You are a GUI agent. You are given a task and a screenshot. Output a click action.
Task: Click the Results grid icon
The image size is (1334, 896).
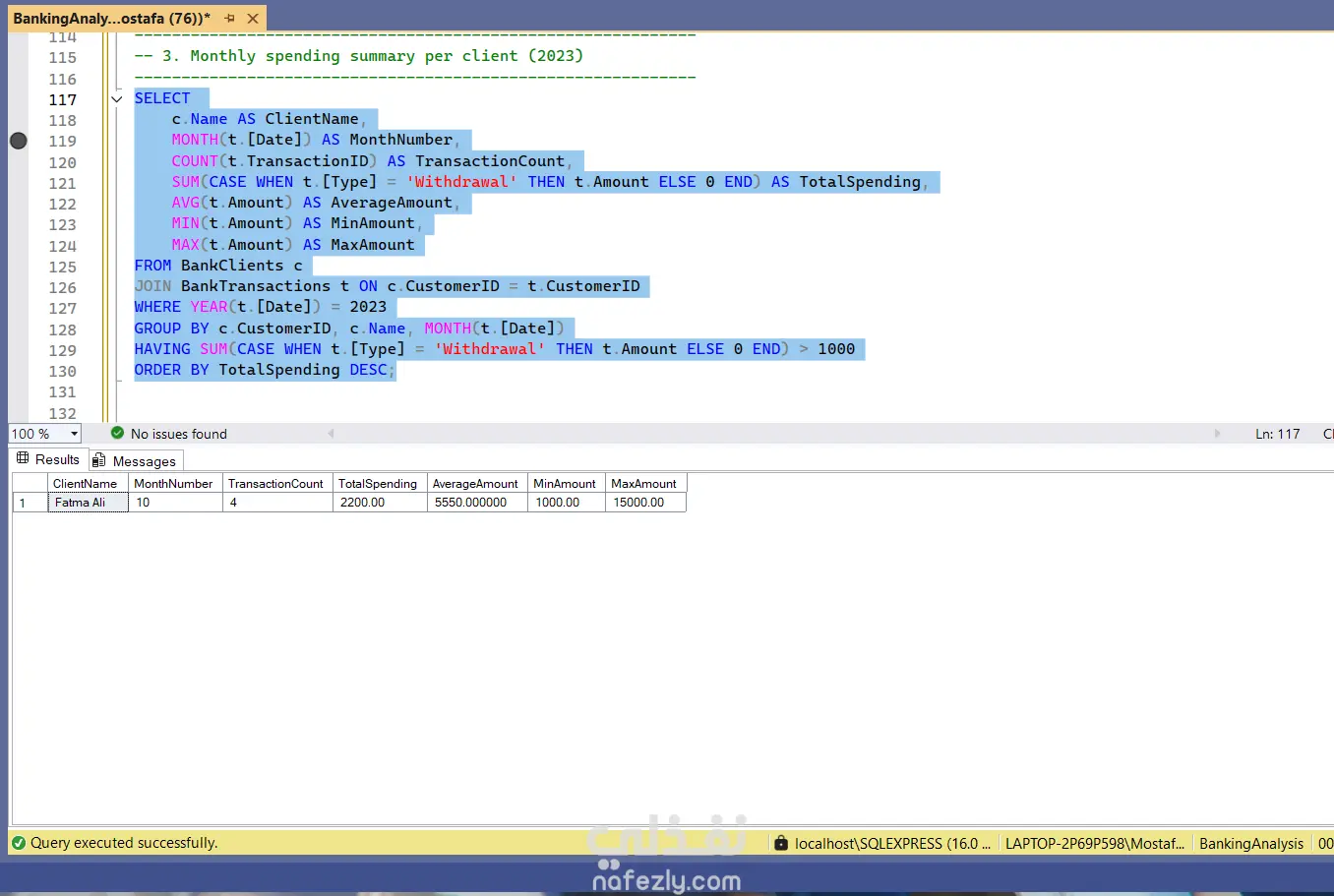pyautogui.click(x=23, y=458)
